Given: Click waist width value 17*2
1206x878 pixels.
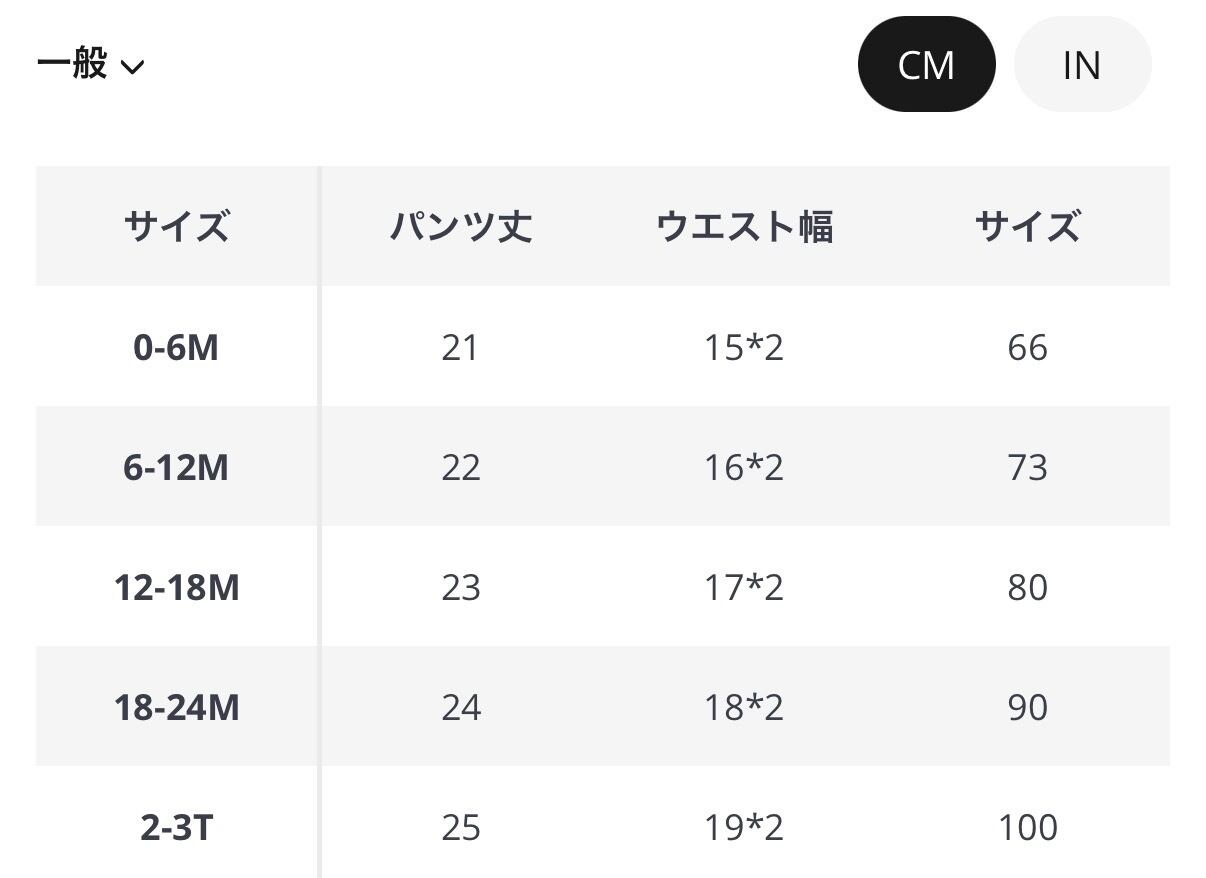Looking at the screenshot, I should (x=744, y=587).
